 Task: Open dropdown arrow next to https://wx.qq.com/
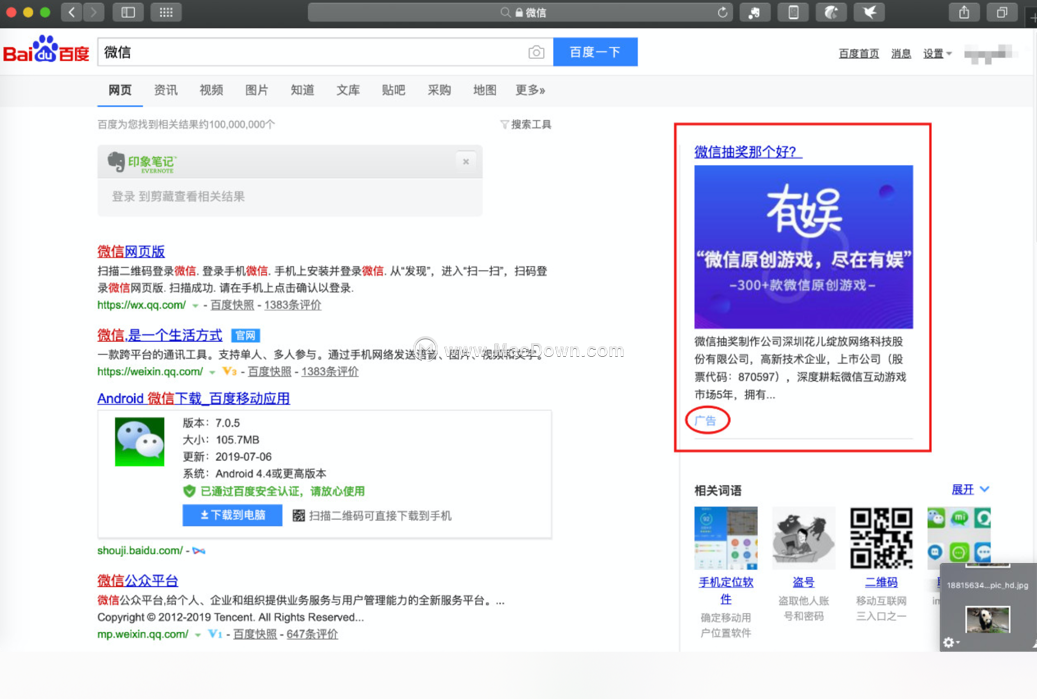(195, 306)
